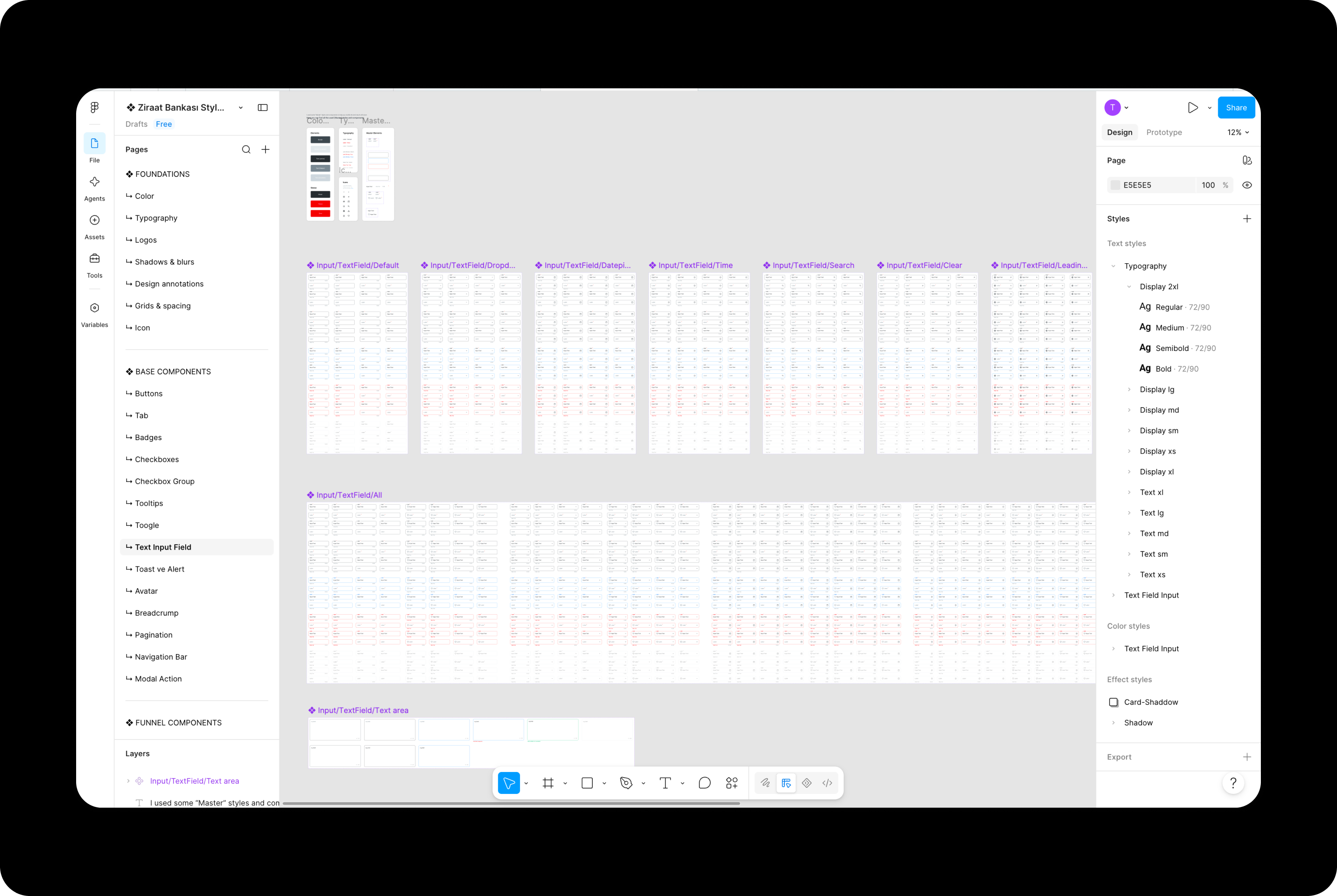This screenshot has width=1337, height=896.
Task: Toggle the sidebar layout icon
Action: (263, 107)
